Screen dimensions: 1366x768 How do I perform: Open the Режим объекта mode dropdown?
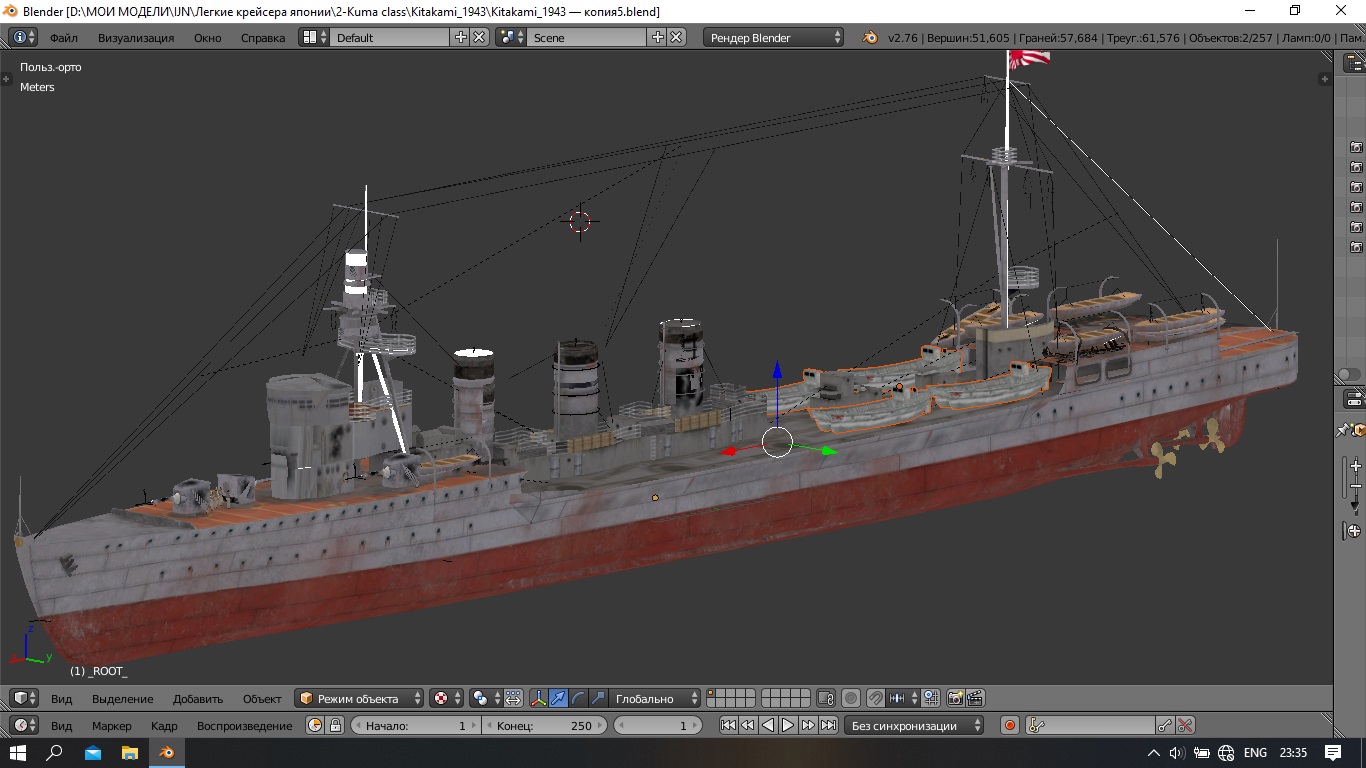click(360, 698)
